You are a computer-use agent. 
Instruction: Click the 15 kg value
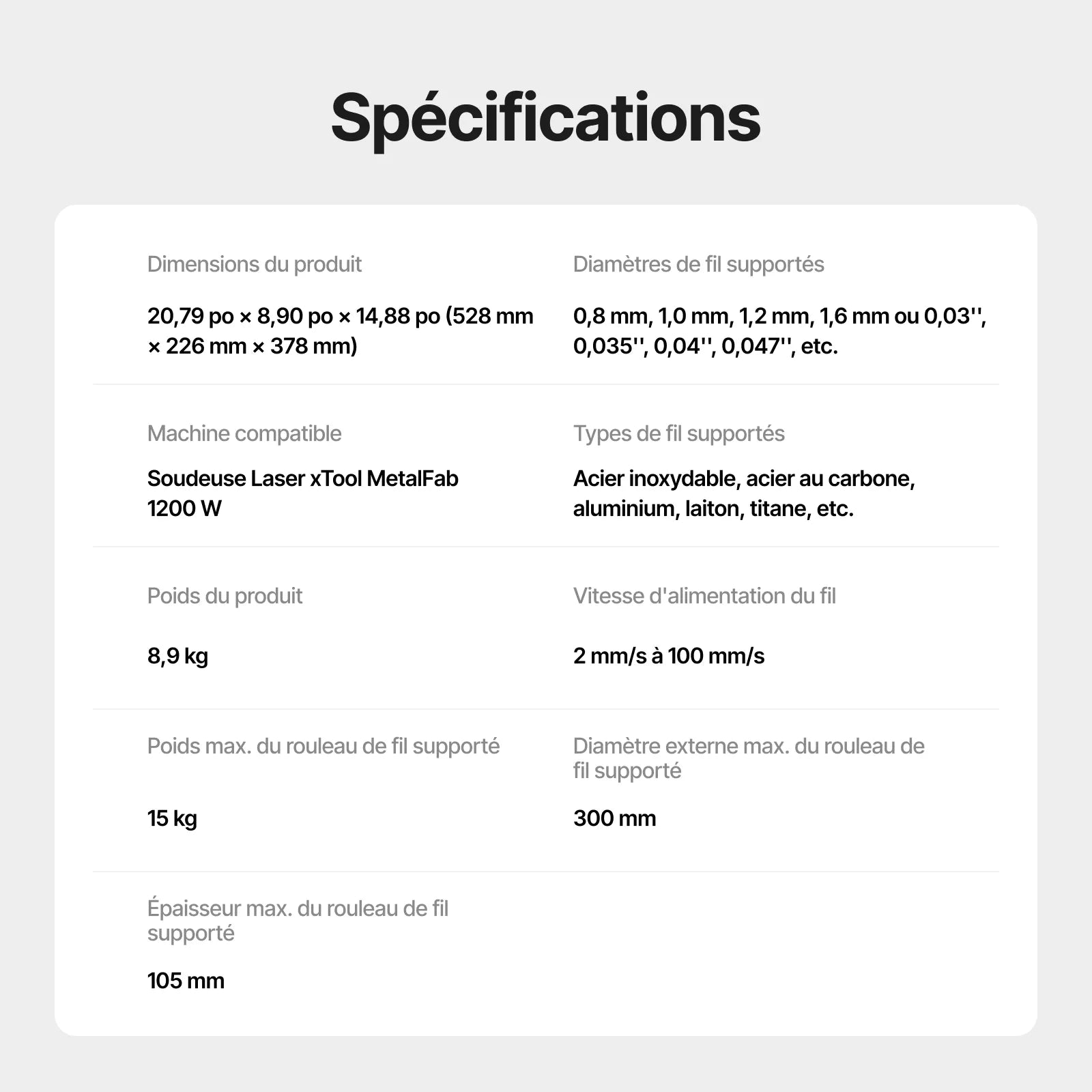pos(172,818)
